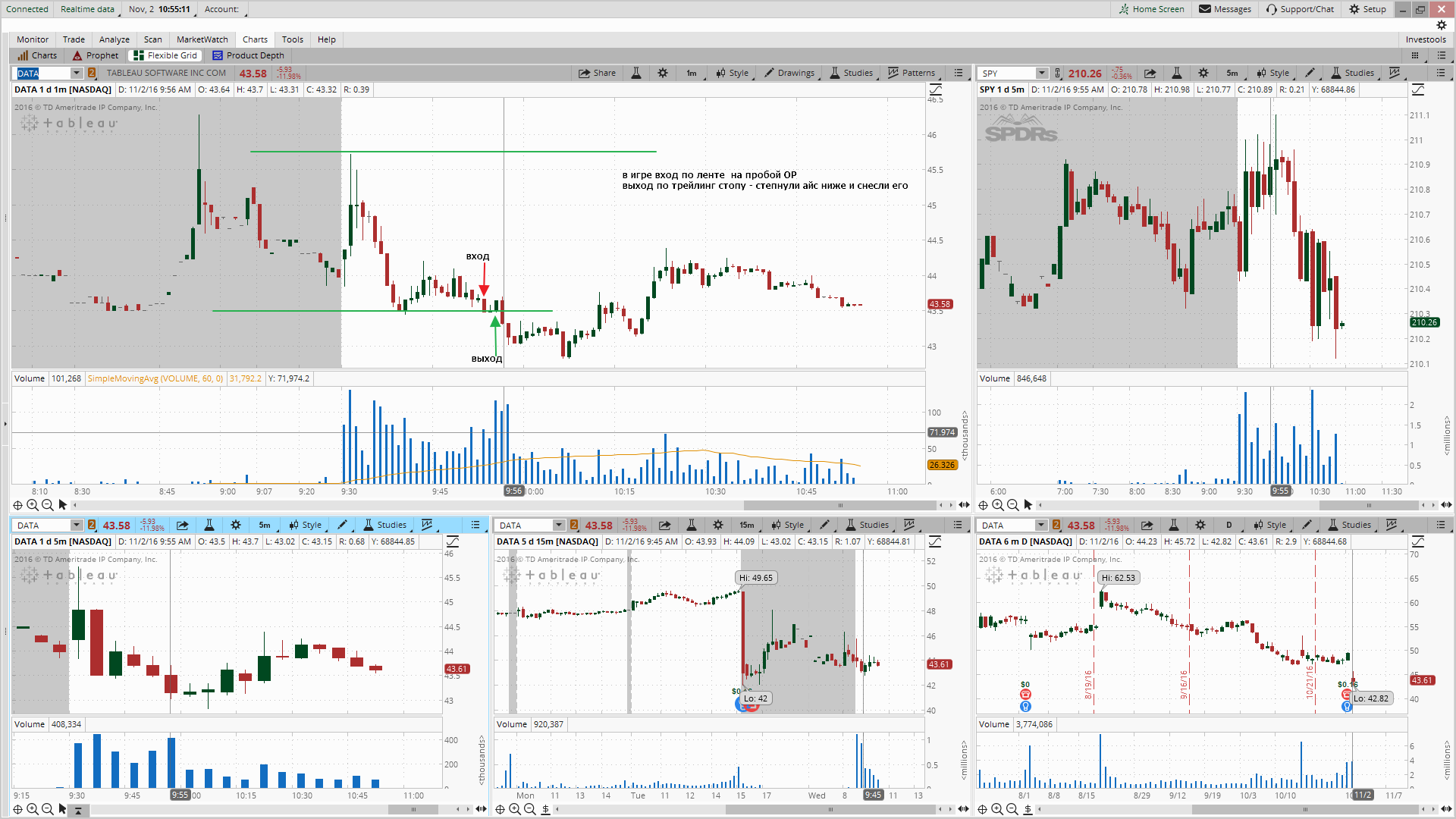1456x819 pixels.
Task: Open Studies on the DATA 1m chart toolbar
Action: click(851, 73)
